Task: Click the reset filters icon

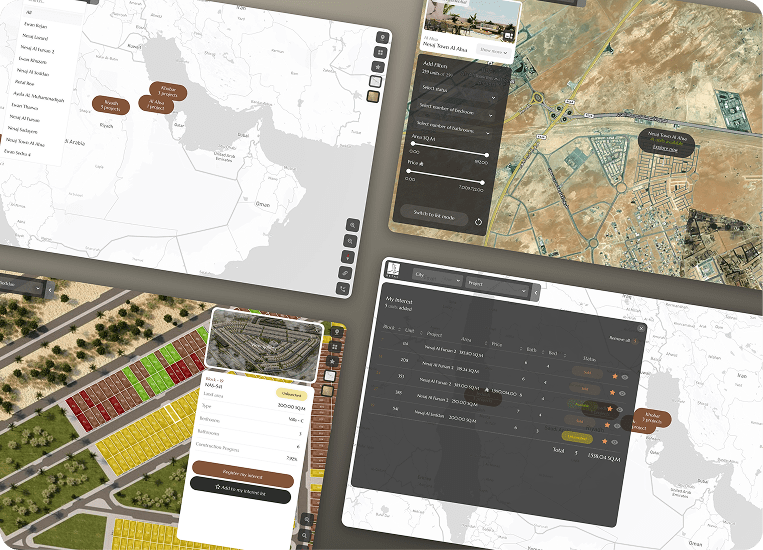Action: coord(478,222)
